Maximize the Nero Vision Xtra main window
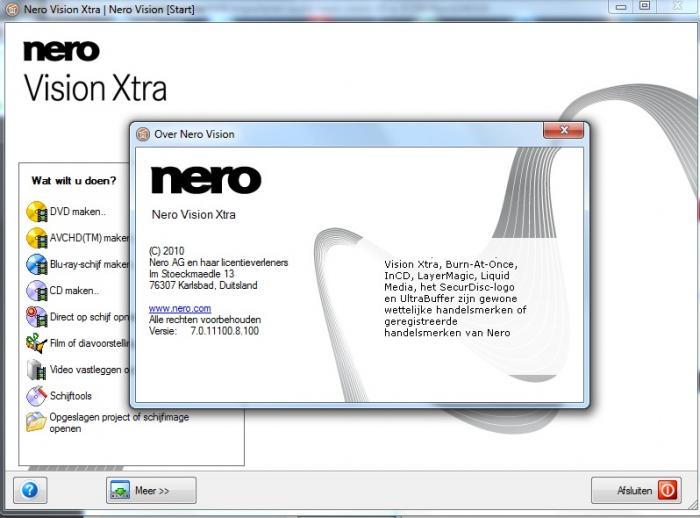The height and width of the screenshot is (518, 700). (645, 6)
